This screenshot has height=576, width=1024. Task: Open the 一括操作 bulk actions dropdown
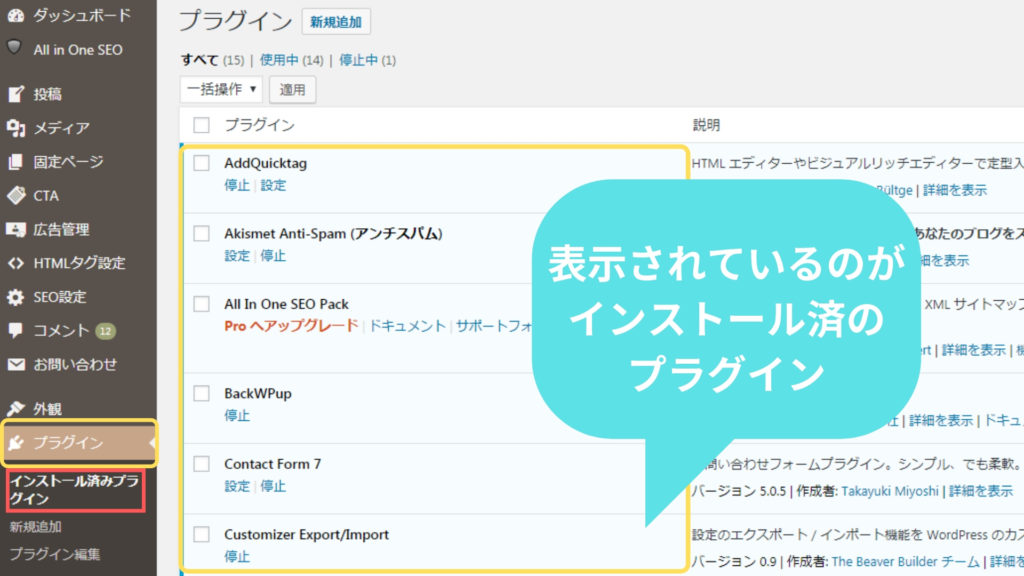[221, 89]
